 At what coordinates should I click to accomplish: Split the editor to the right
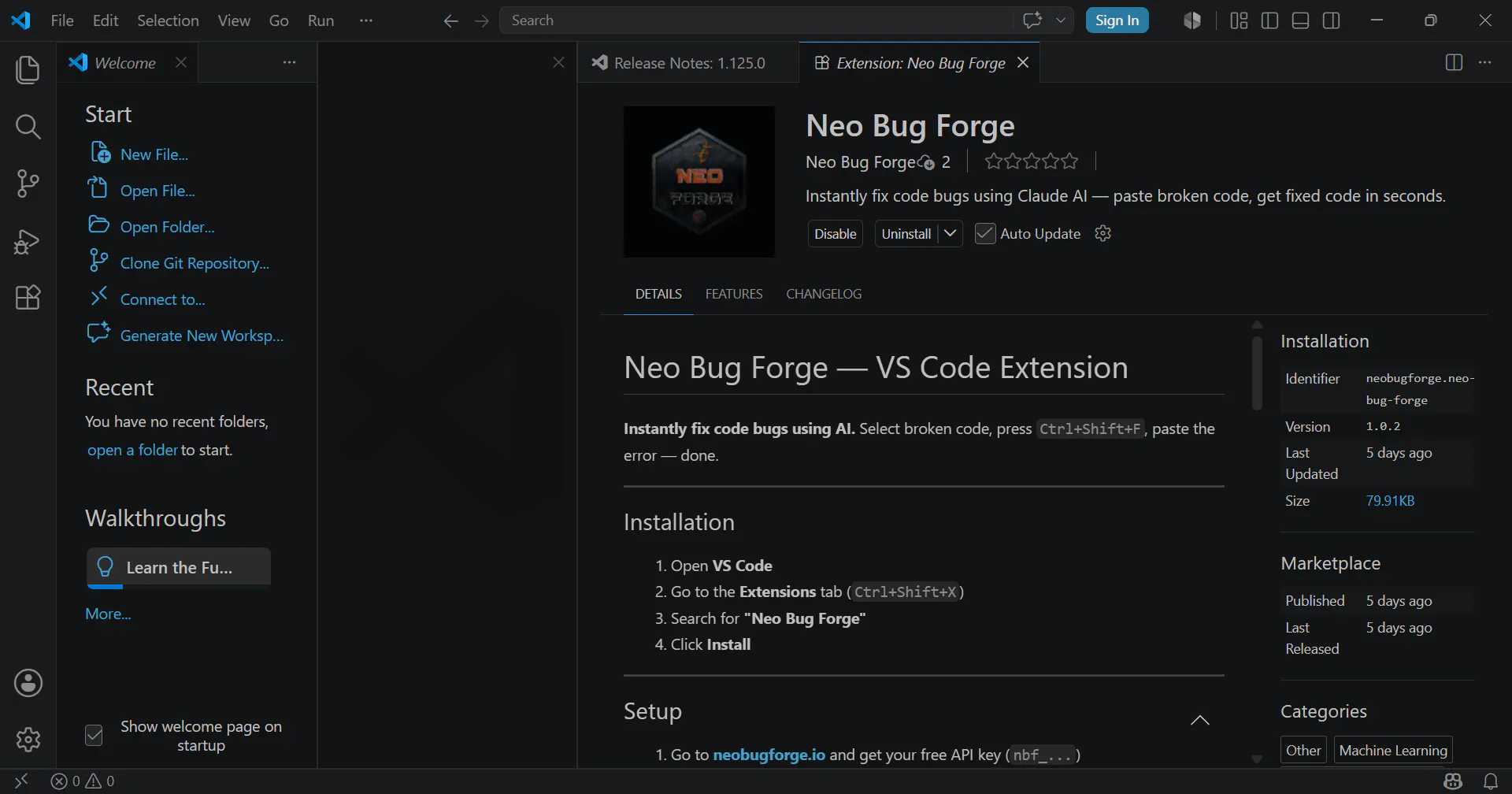[1455, 62]
